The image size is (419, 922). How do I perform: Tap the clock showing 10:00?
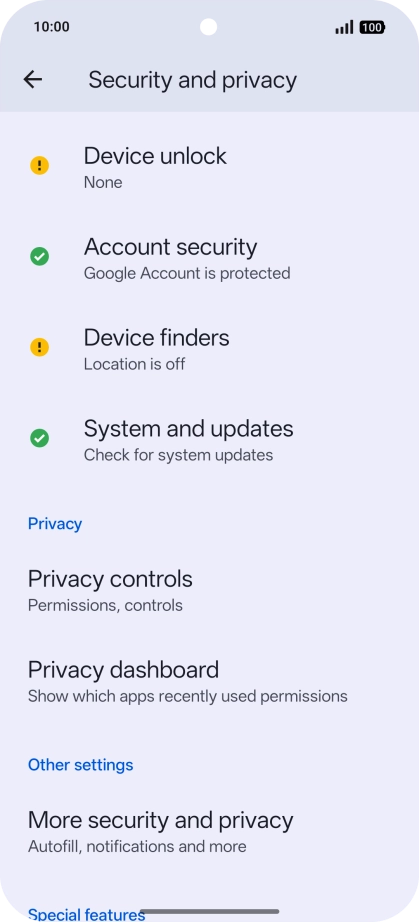pos(52,26)
